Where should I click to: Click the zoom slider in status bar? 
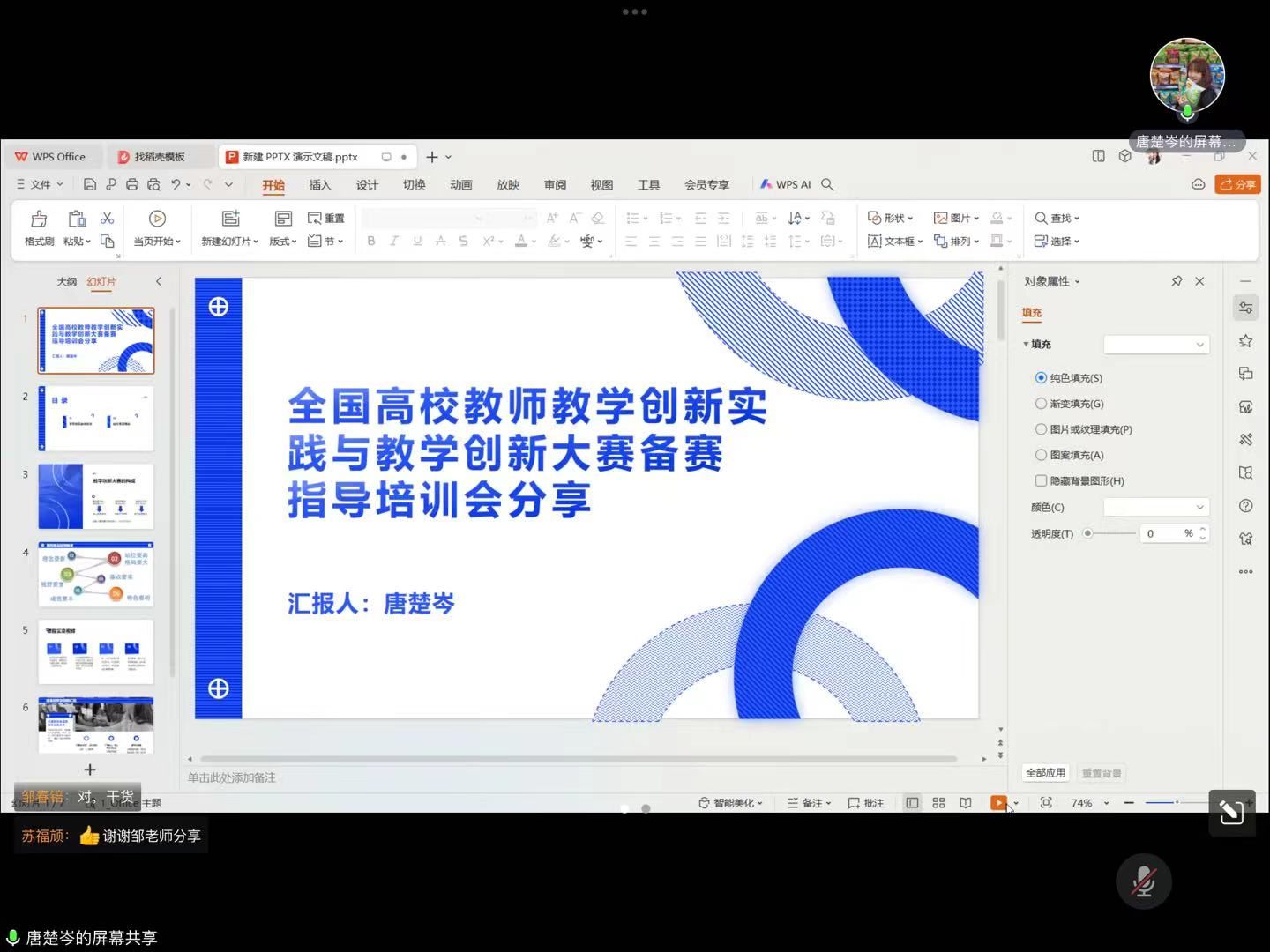point(1176,803)
